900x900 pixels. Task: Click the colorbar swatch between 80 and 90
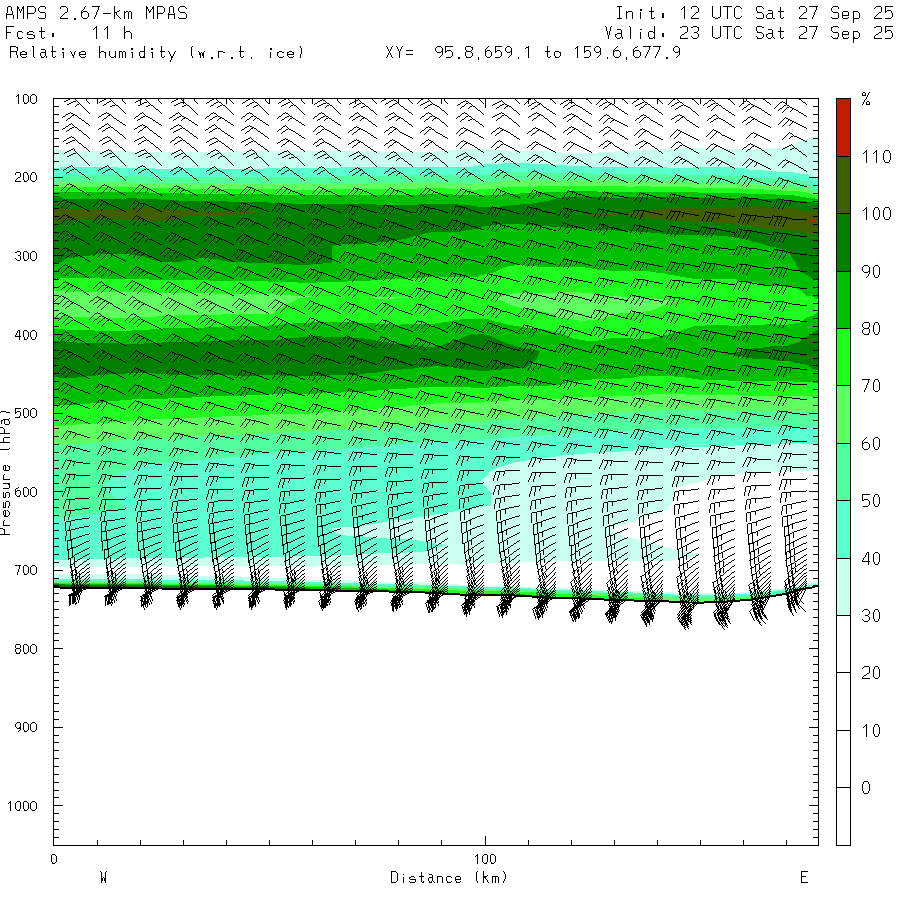pyautogui.click(x=843, y=300)
